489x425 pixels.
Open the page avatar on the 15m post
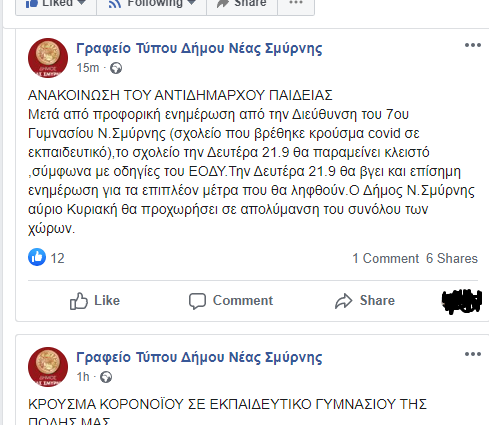pyautogui.click(x=48, y=58)
